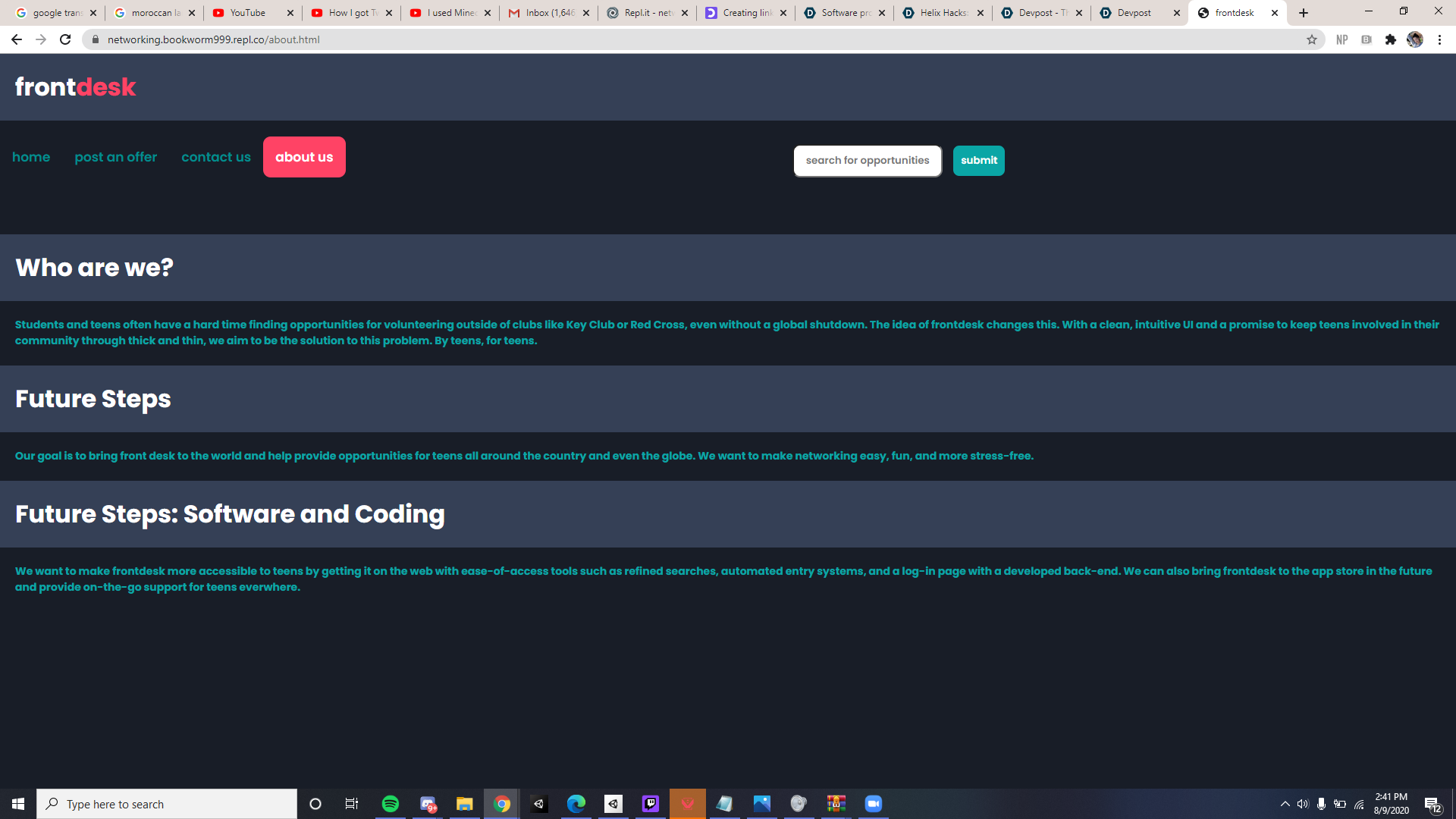Viewport: 1456px width, 819px height.
Task: Click the submit search button
Action: coord(978,160)
